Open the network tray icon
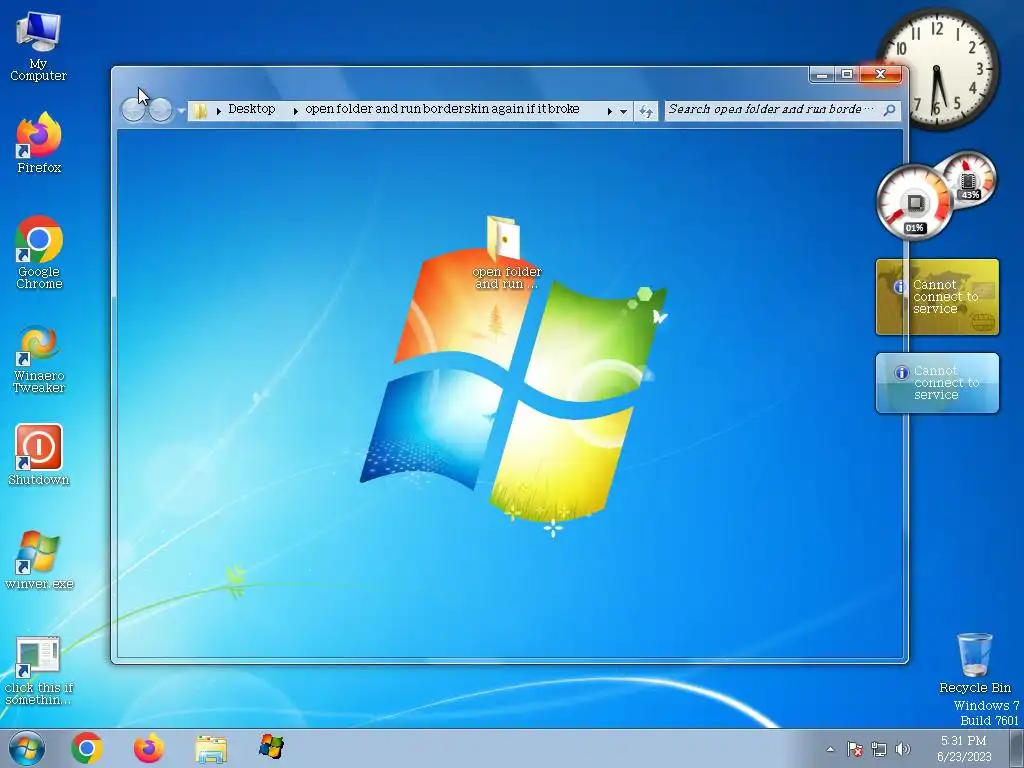 click(879, 749)
